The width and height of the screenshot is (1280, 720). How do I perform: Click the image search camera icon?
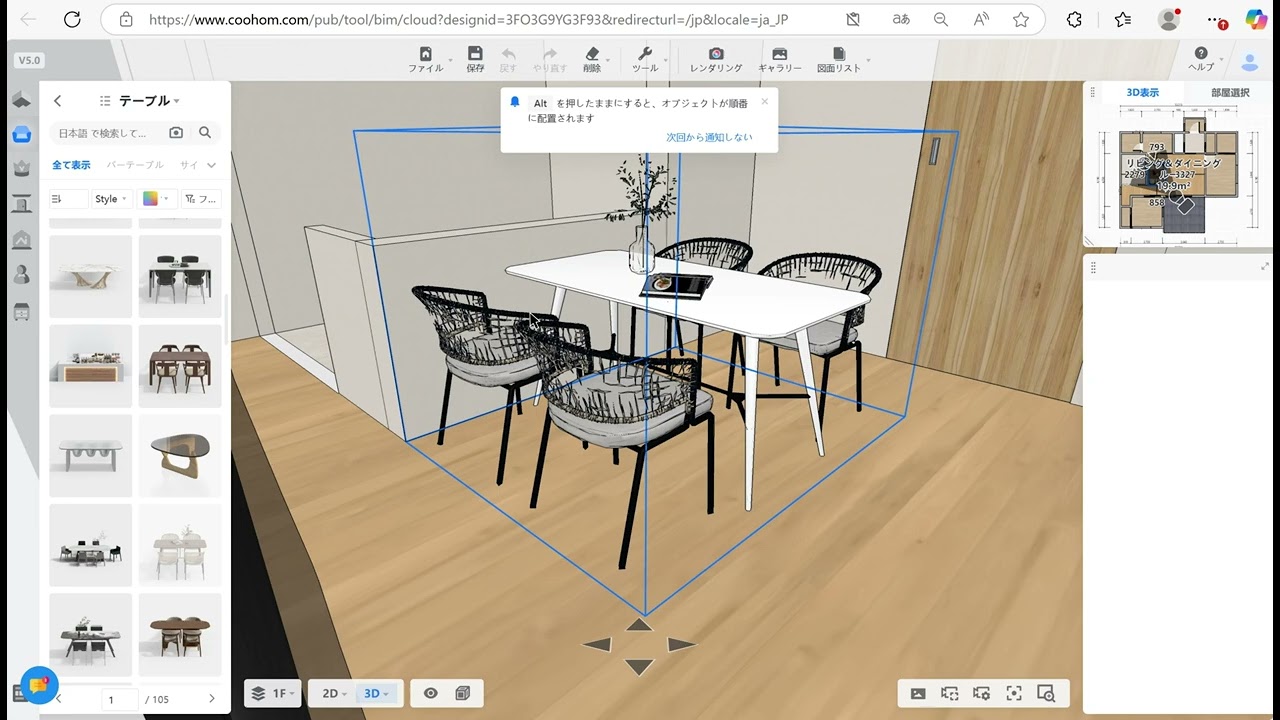pos(176,133)
